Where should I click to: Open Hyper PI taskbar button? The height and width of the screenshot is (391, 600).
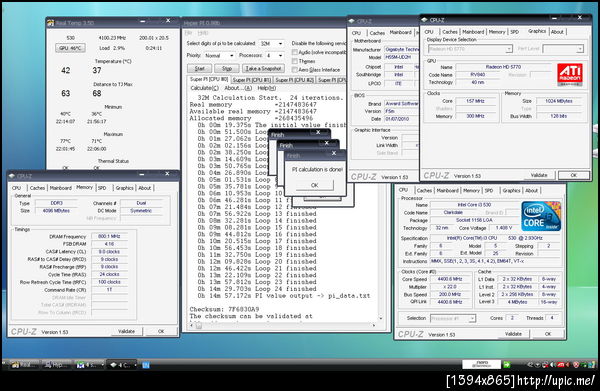56,365
